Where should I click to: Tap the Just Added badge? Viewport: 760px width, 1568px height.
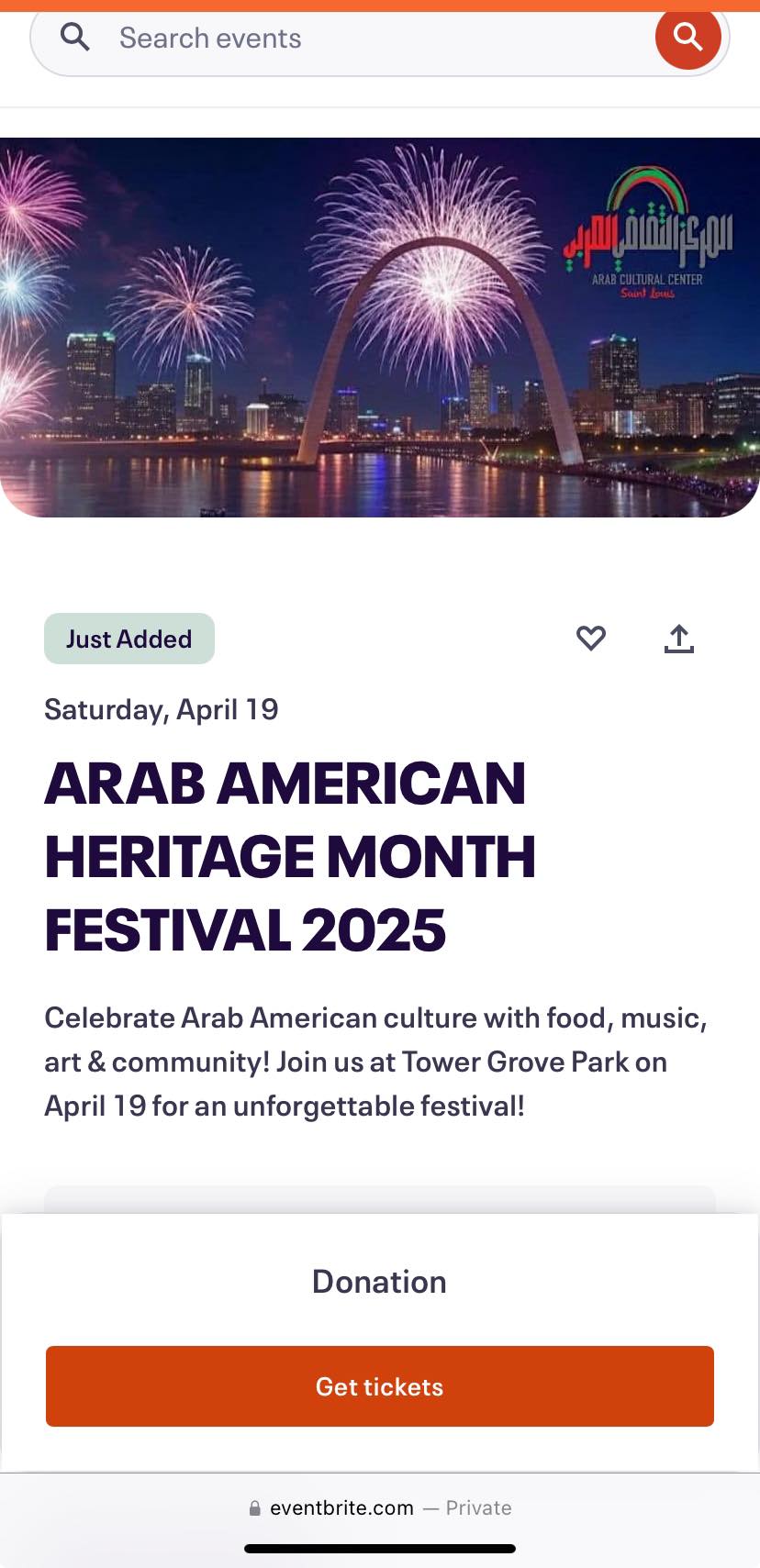129,639
